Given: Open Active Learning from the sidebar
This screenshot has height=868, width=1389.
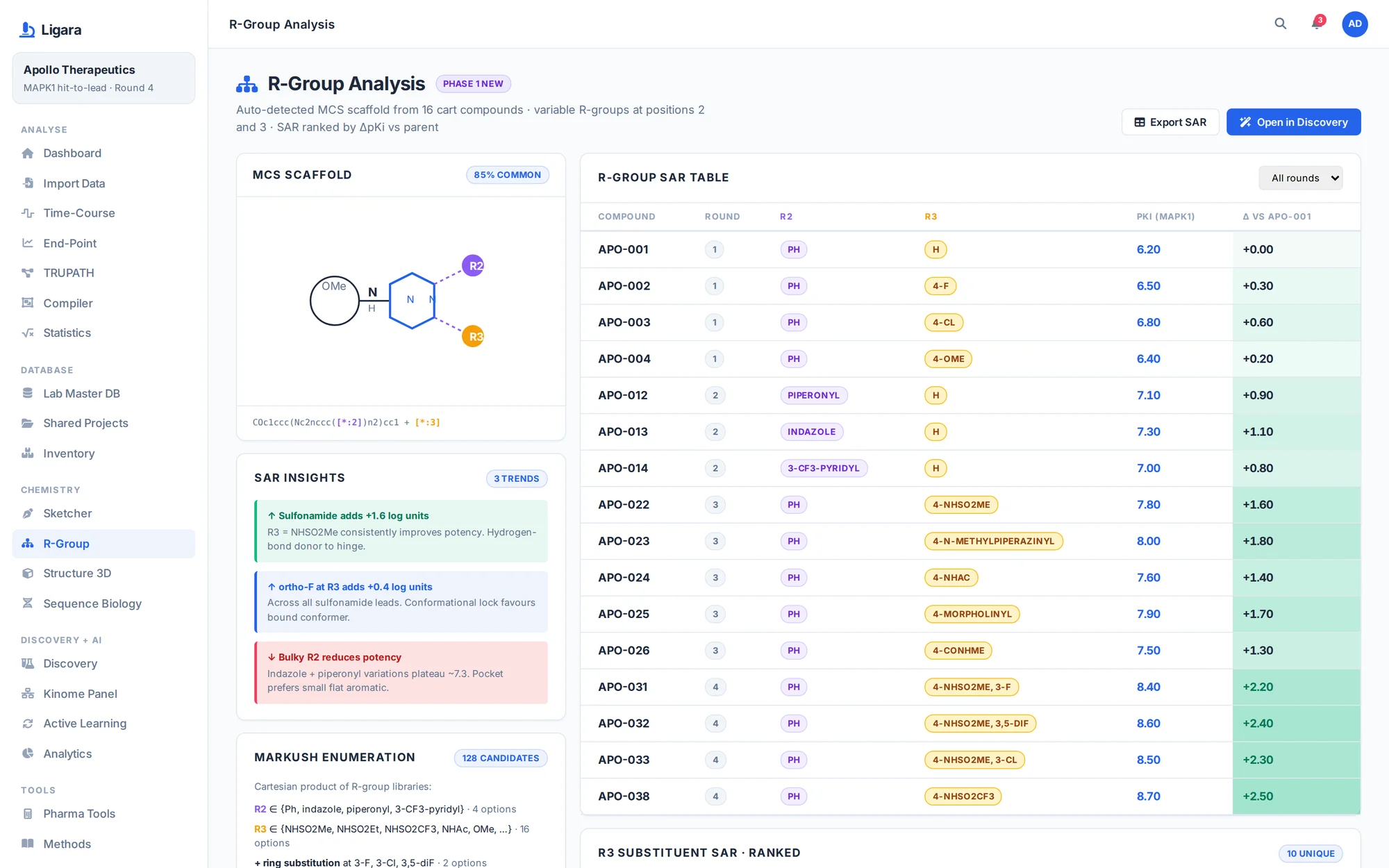Looking at the screenshot, I should [103, 724].
